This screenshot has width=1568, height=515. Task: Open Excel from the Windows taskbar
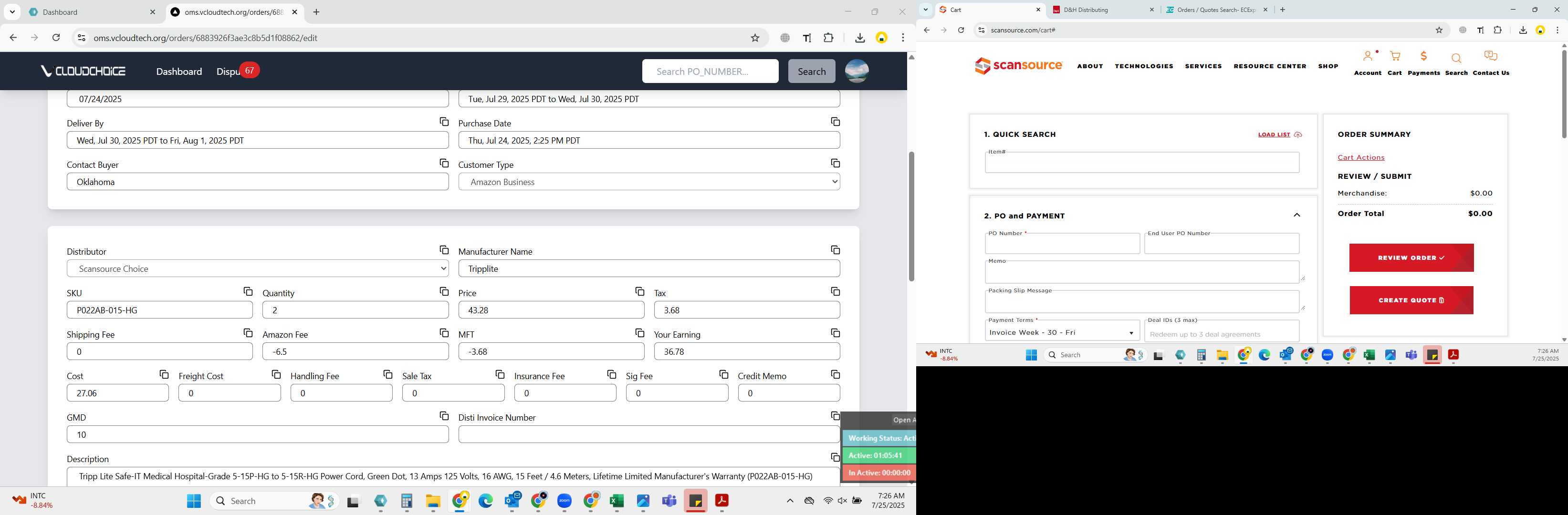[x=617, y=501]
